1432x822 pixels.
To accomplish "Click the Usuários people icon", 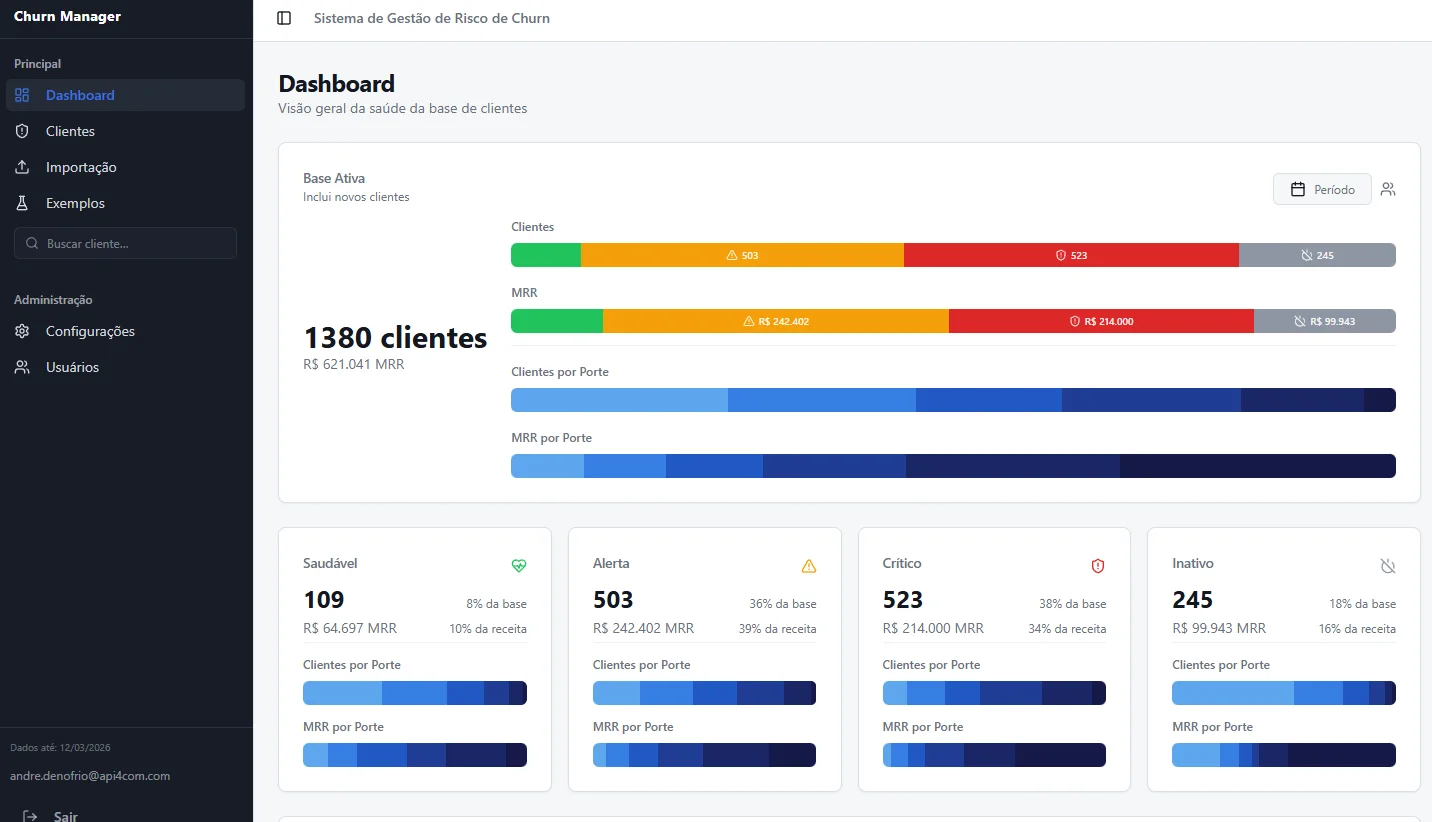I will tap(22, 367).
